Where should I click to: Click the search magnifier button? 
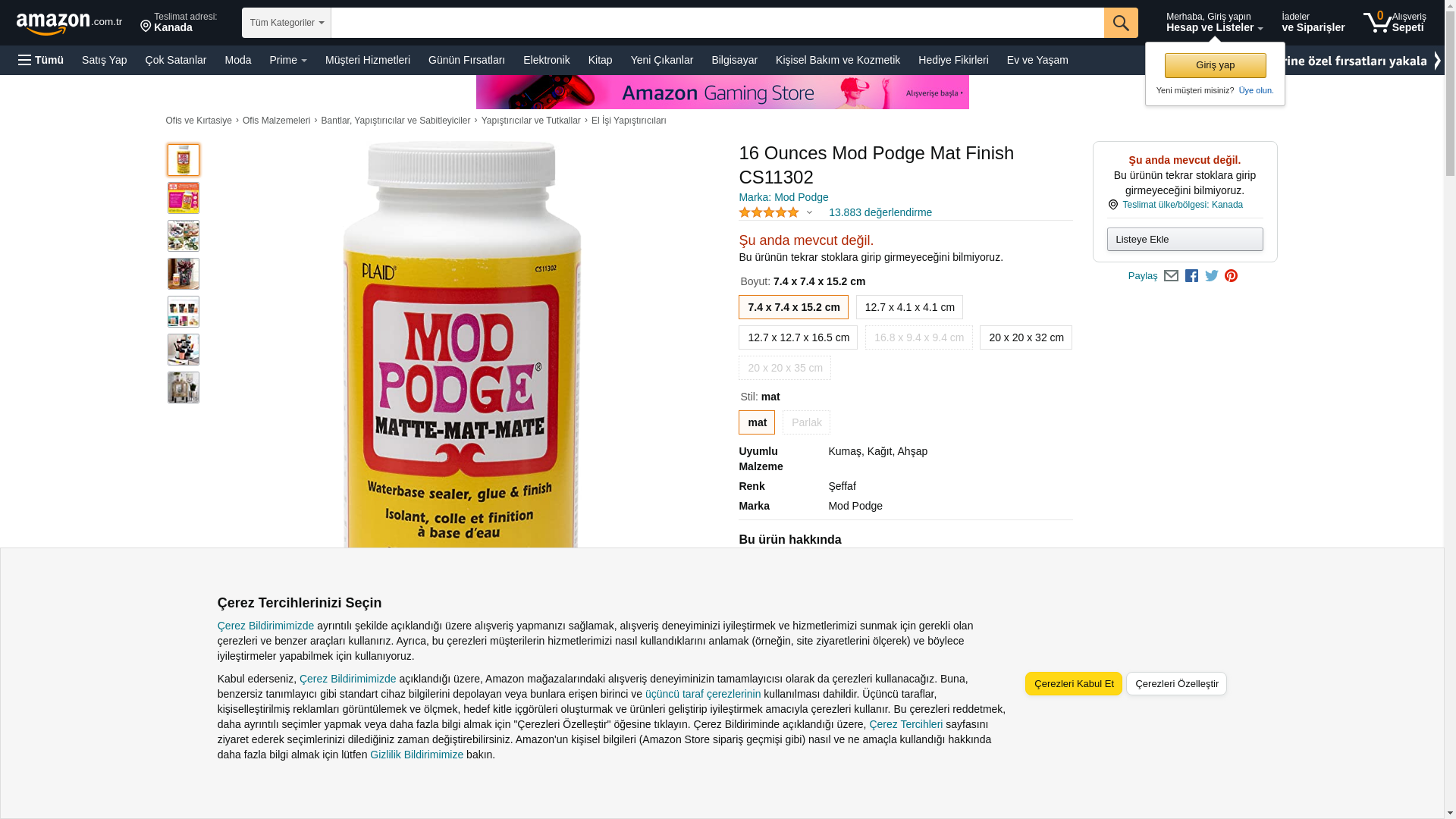(1121, 23)
